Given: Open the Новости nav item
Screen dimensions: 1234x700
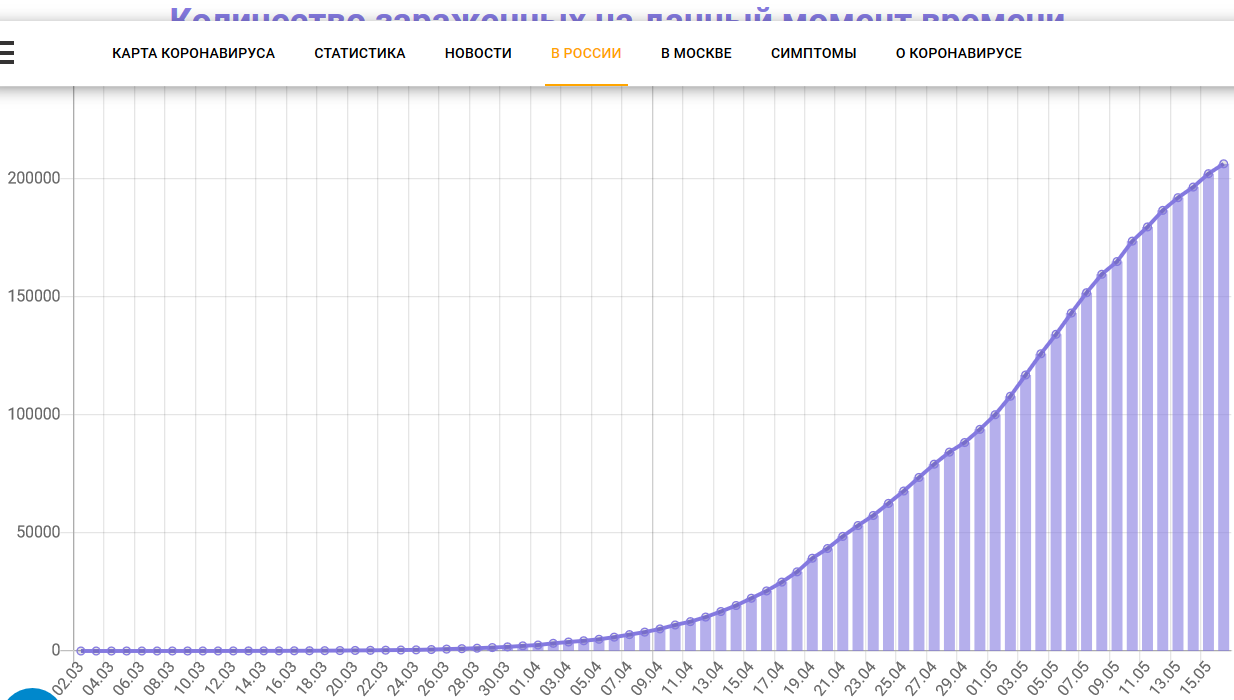Looking at the screenshot, I should (478, 53).
